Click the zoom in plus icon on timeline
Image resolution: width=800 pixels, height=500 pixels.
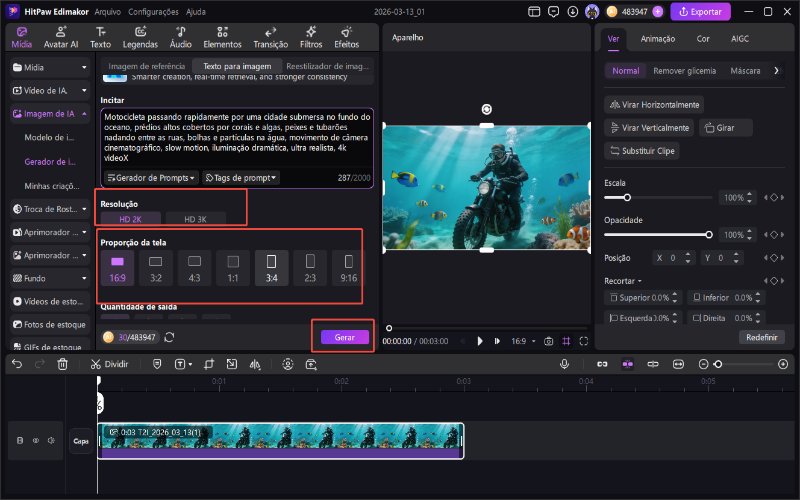click(783, 364)
